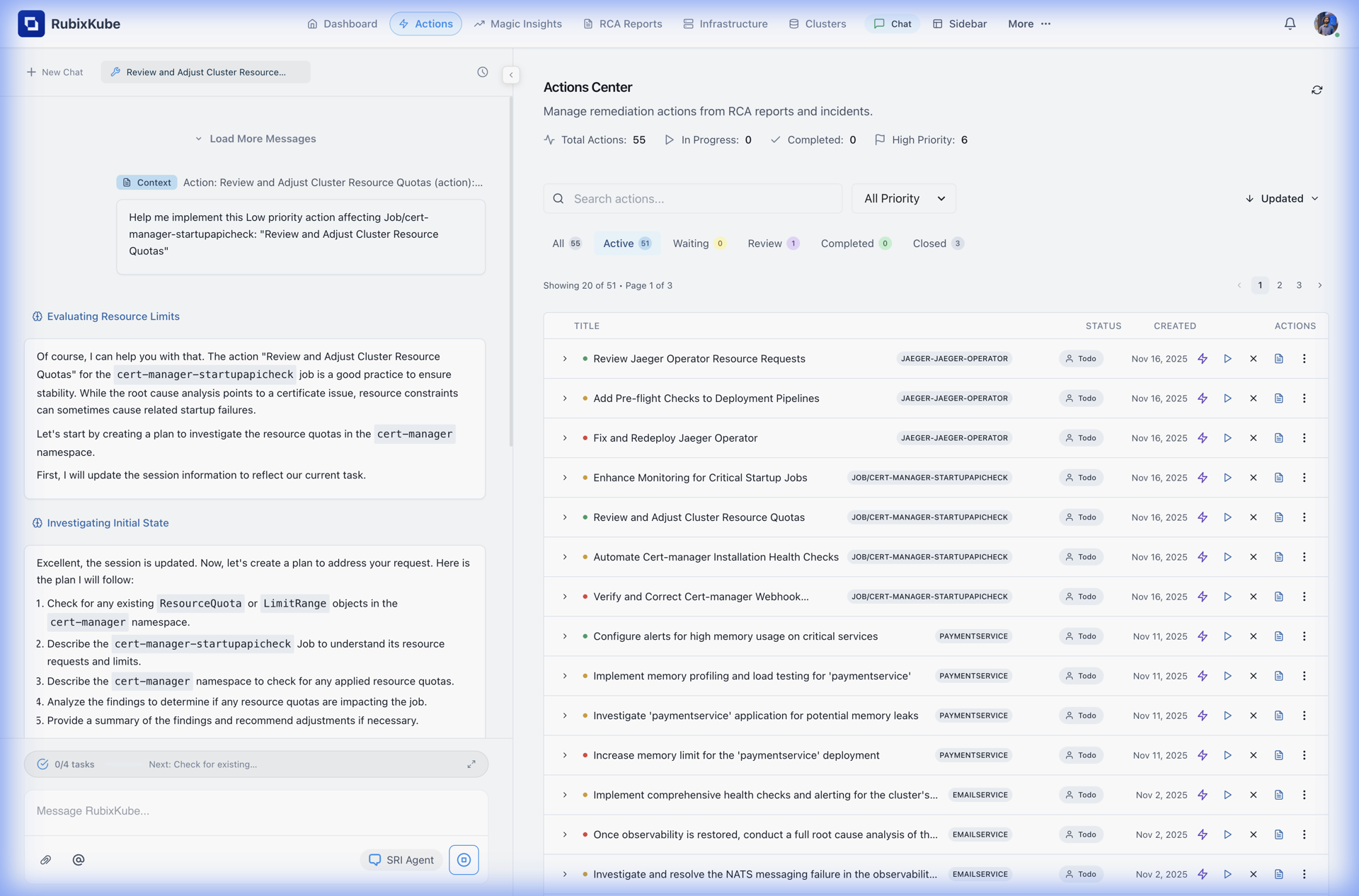Toggle the 'Active' actions filter
The image size is (1359, 896).
pos(627,243)
